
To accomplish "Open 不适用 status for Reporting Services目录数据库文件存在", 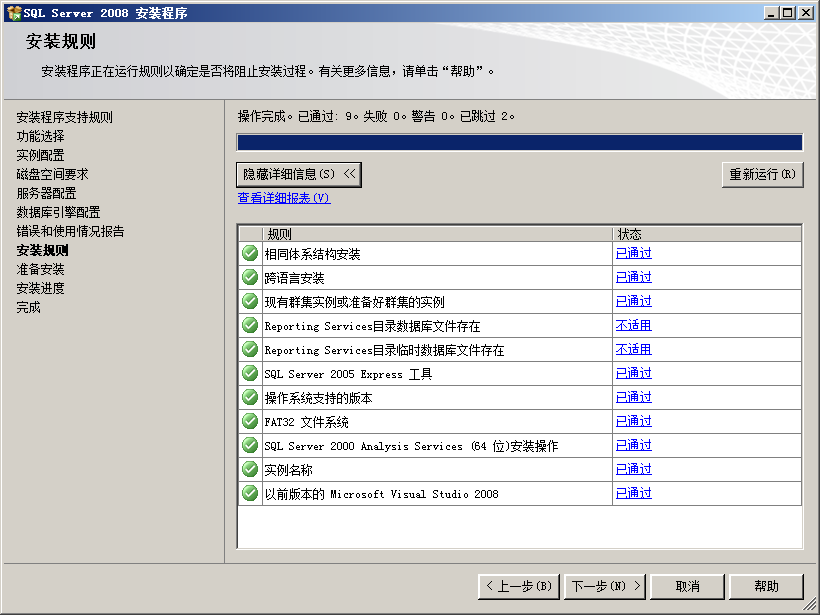I will click(633, 325).
